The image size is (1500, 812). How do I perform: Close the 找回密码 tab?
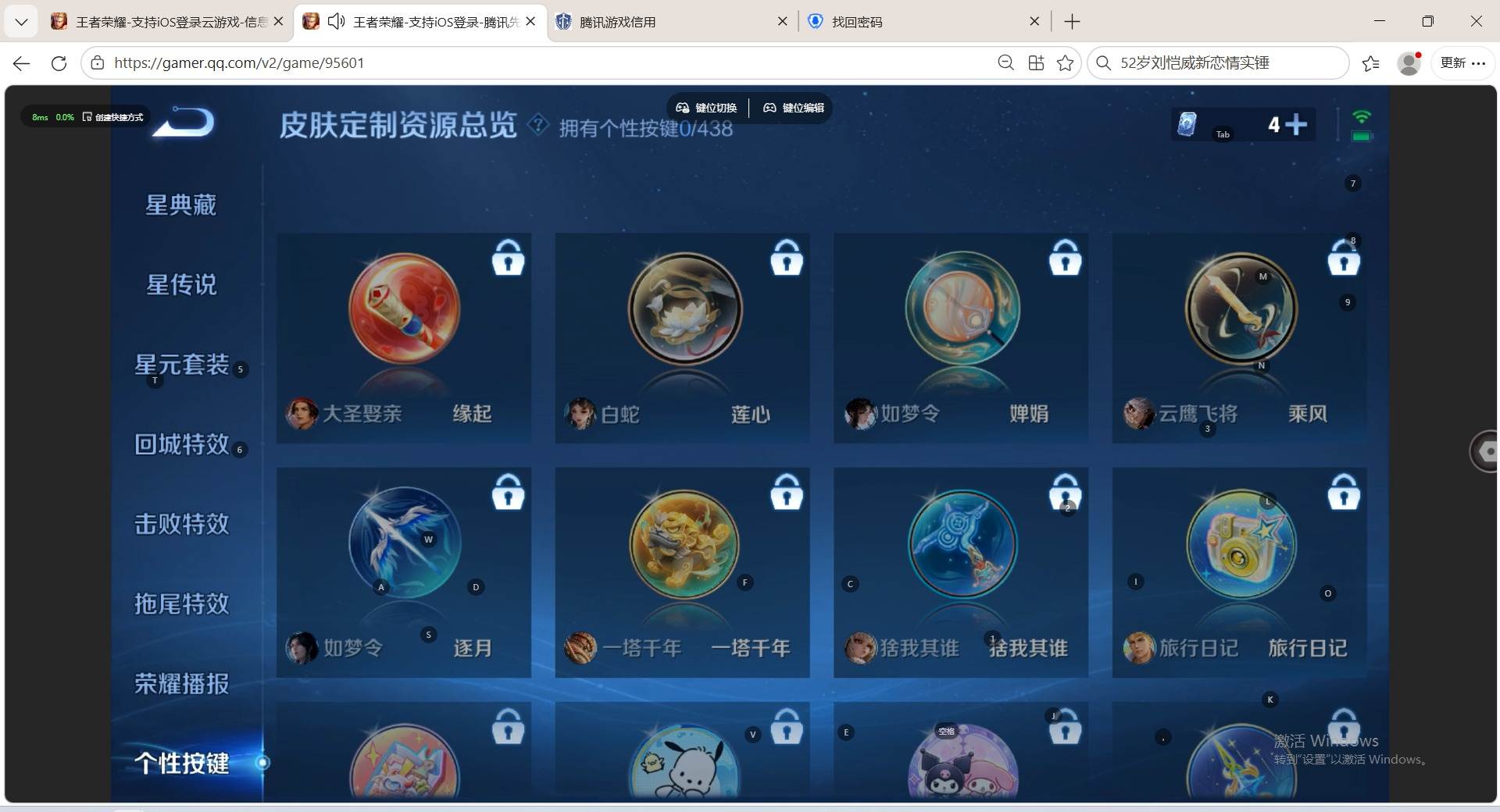(1034, 22)
